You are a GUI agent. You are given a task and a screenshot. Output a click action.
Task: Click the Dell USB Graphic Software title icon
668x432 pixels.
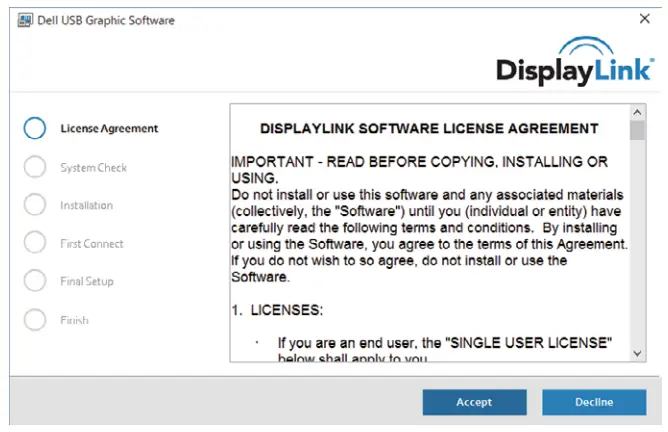point(25,20)
